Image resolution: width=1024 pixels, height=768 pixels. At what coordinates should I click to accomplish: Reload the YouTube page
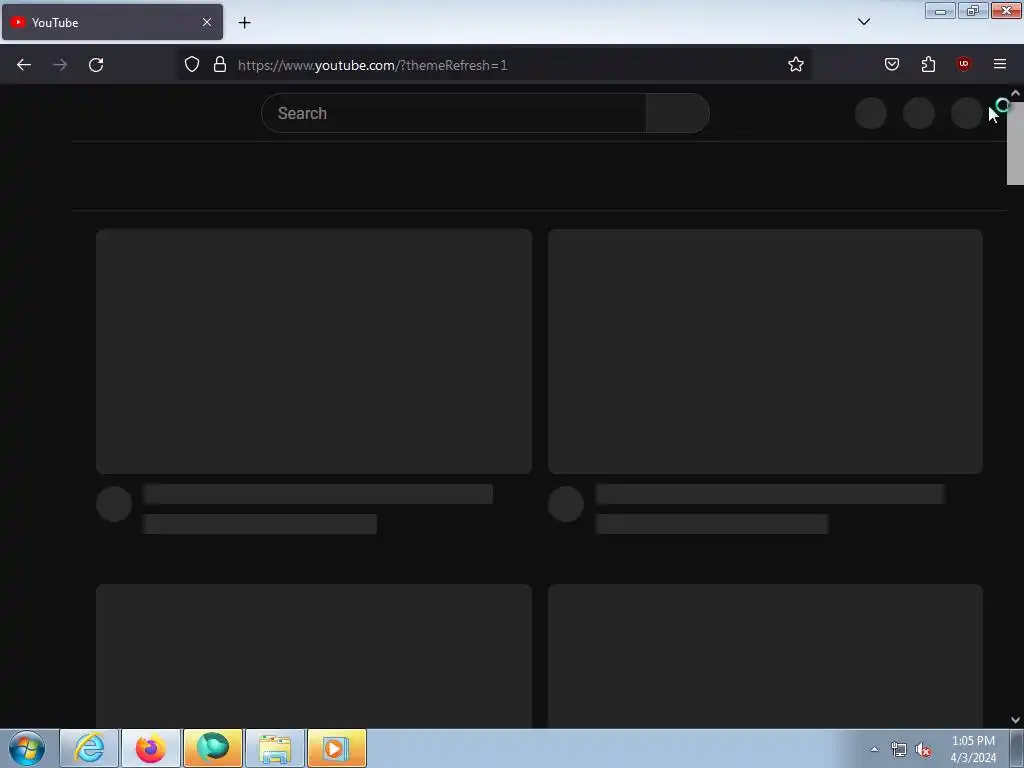pyautogui.click(x=96, y=65)
